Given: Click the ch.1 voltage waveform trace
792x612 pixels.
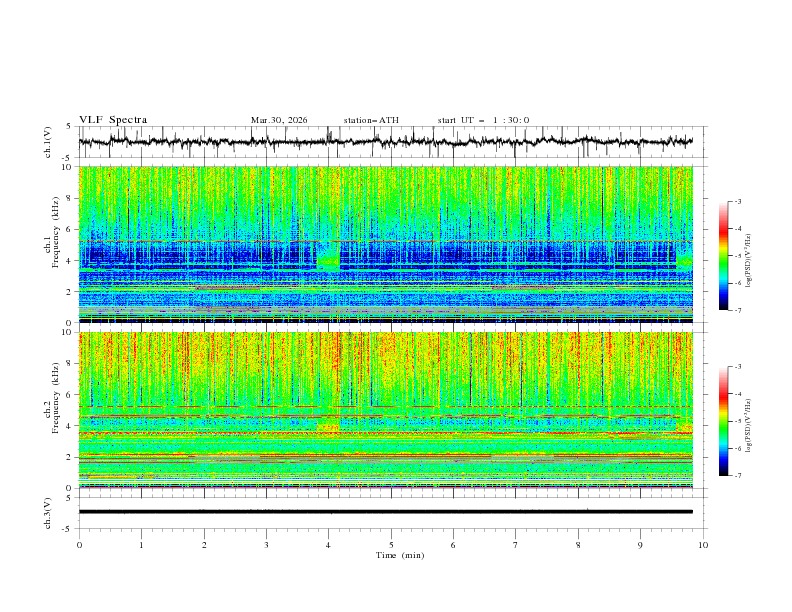Looking at the screenshot, I should click(385, 141).
